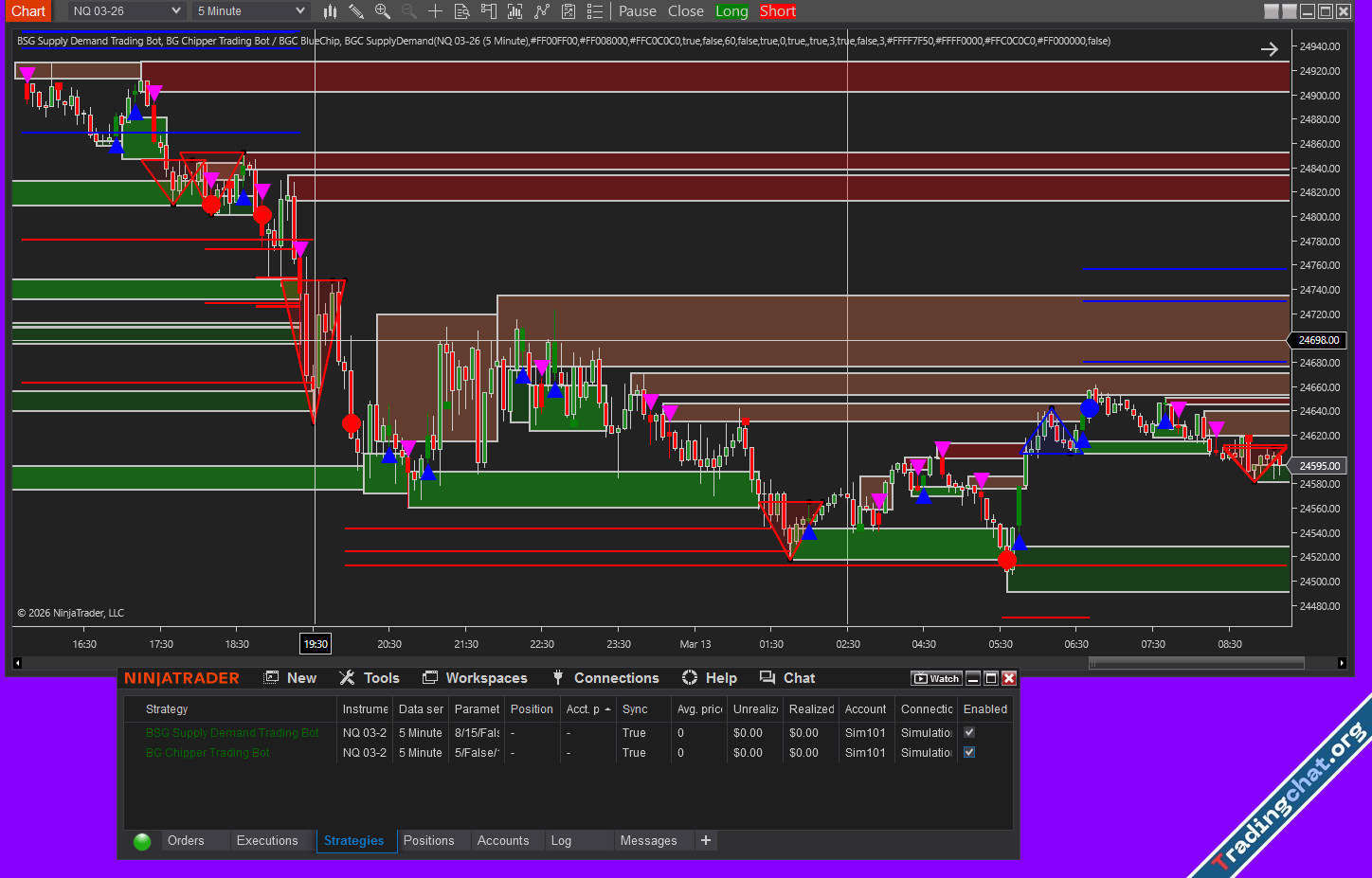Click the green connection status indicator
This screenshot has width=1372, height=878.
142,841
